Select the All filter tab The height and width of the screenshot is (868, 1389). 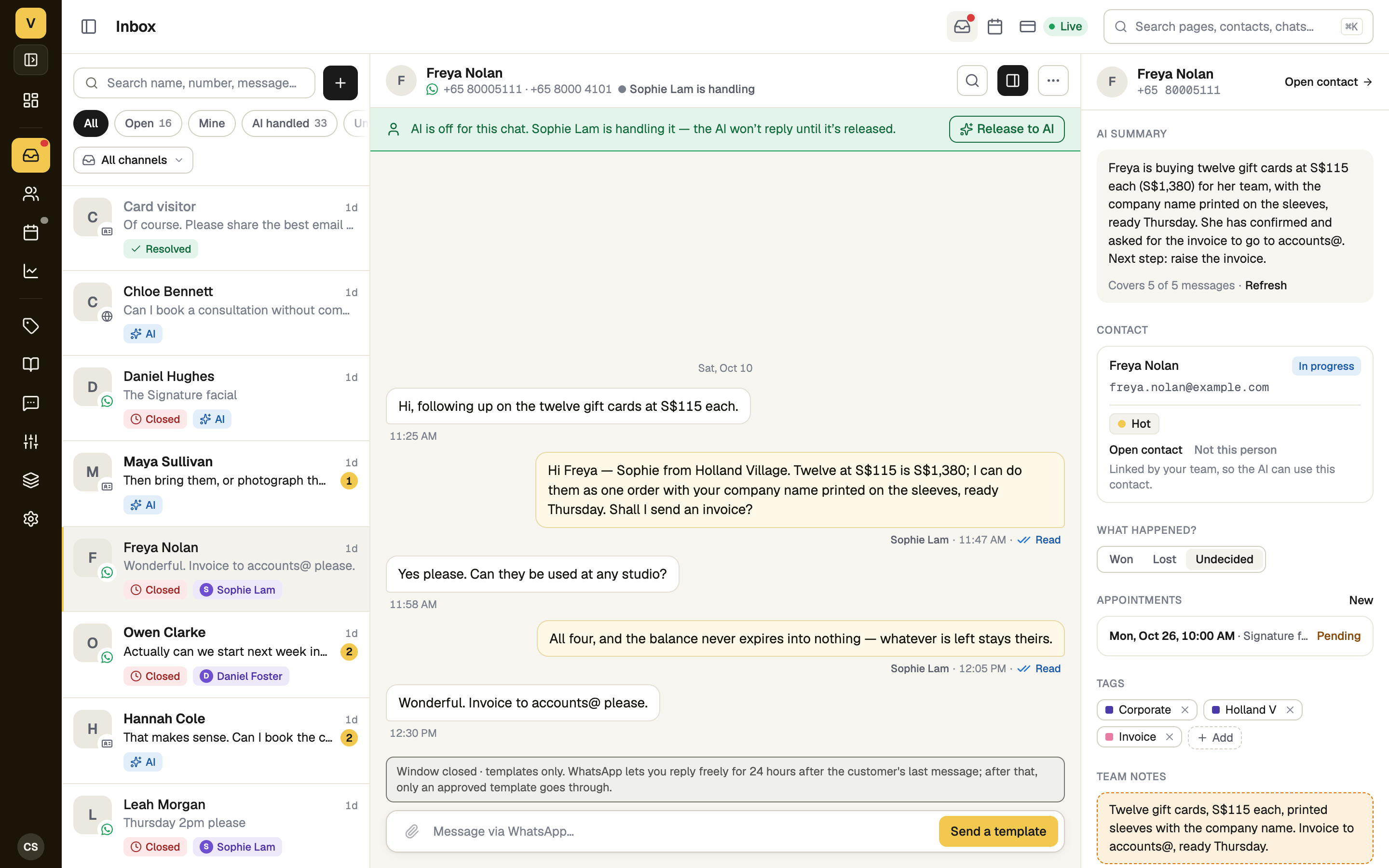(x=91, y=123)
